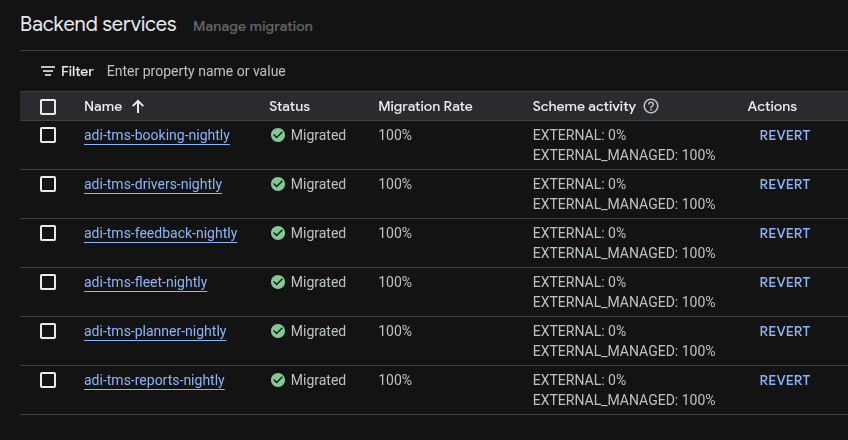Click 'EXTERNAL_MANAGED: 100%' in adi-tms-drivers-nightly row
This screenshot has width=848, height=440.
624,204
